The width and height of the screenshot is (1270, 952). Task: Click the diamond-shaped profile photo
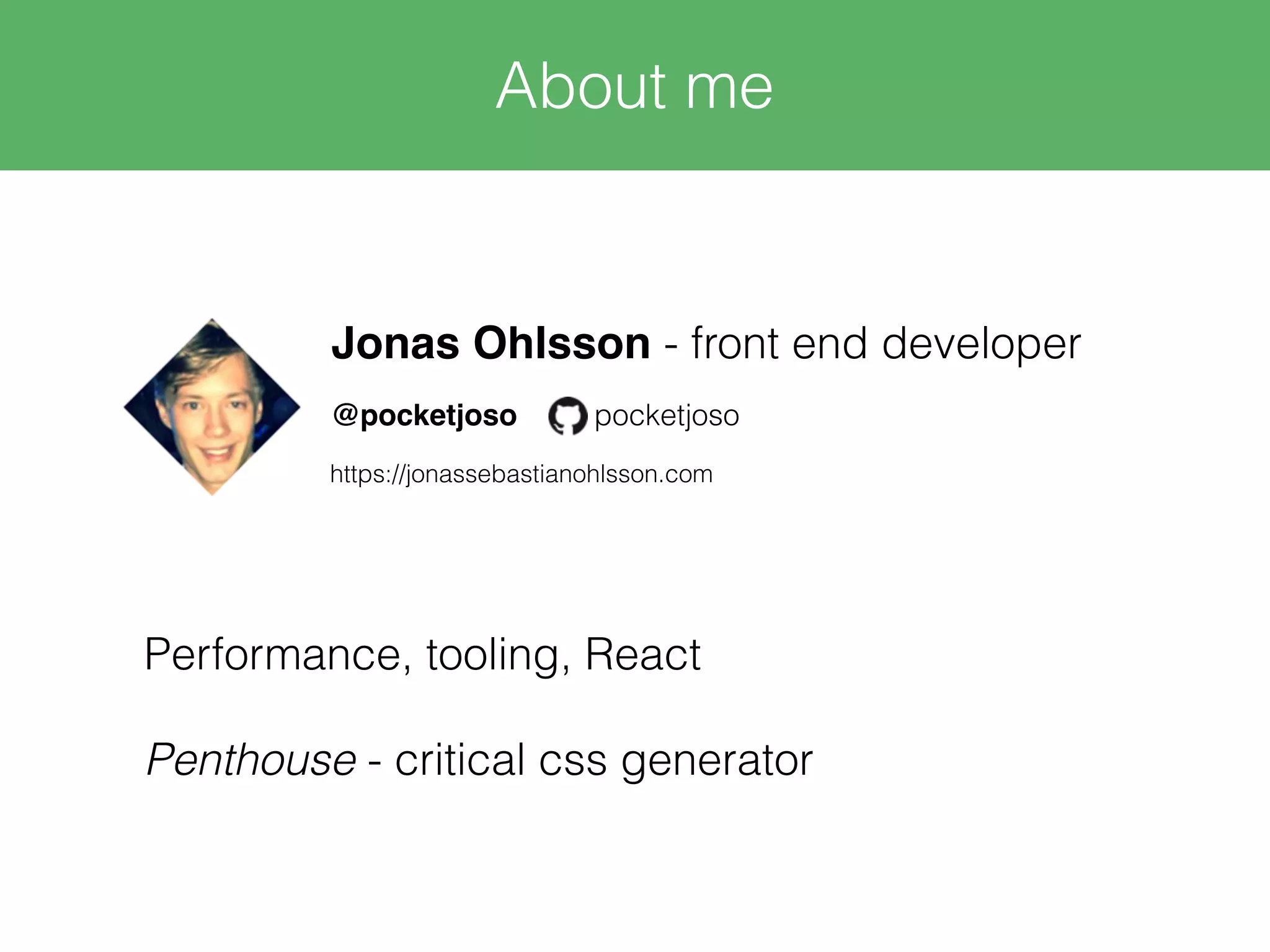coord(212,407)
